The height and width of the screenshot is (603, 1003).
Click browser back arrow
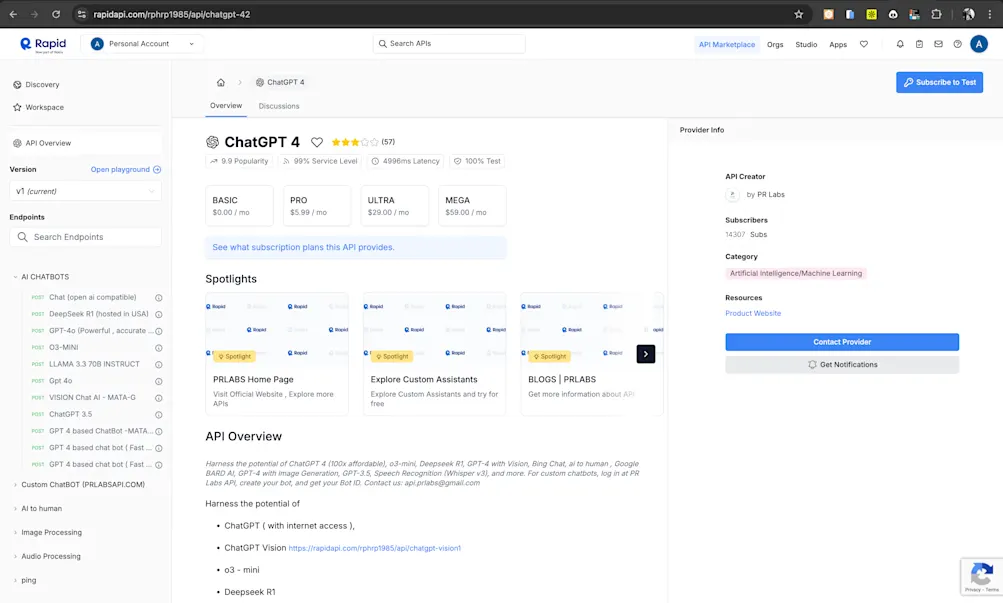(13, 14)
